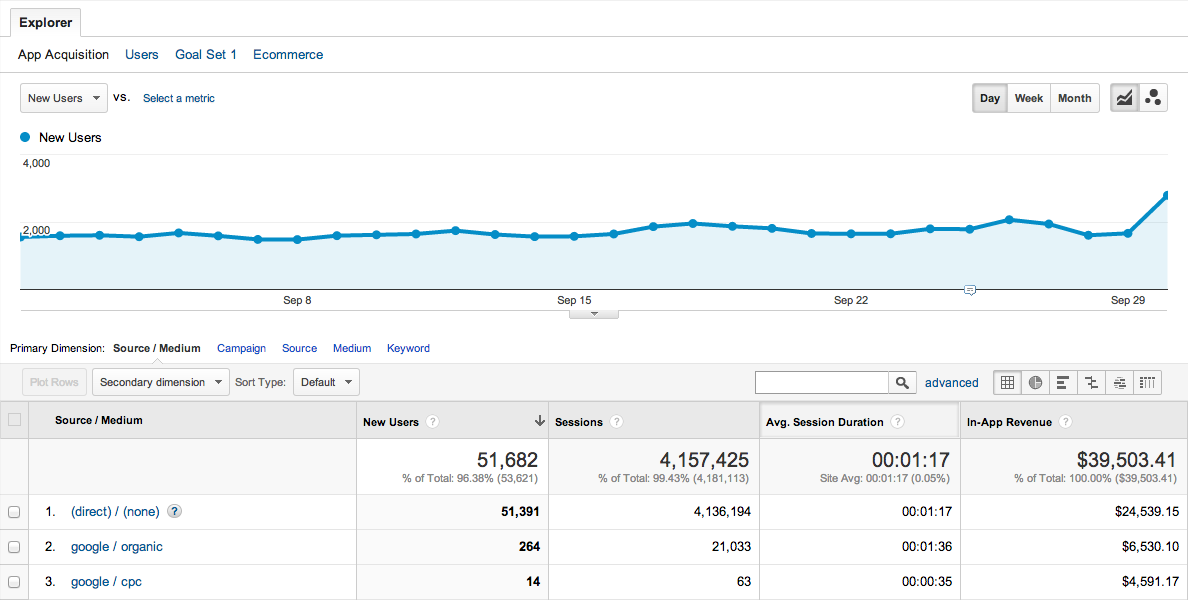Switch to the motion chart view

coord(1153,98)
